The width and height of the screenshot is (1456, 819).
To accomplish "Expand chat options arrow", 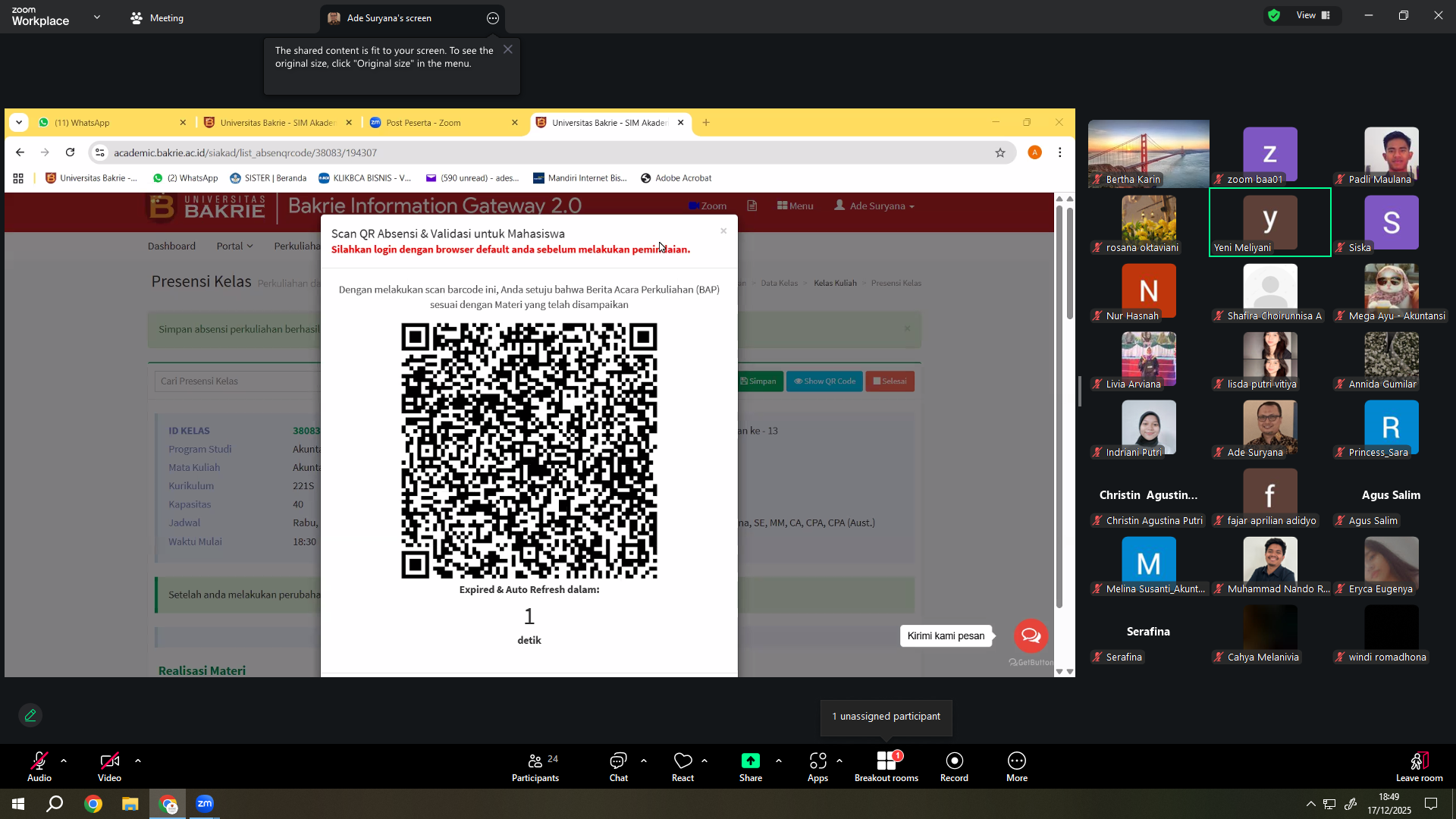I will click(x=644, y=761).
